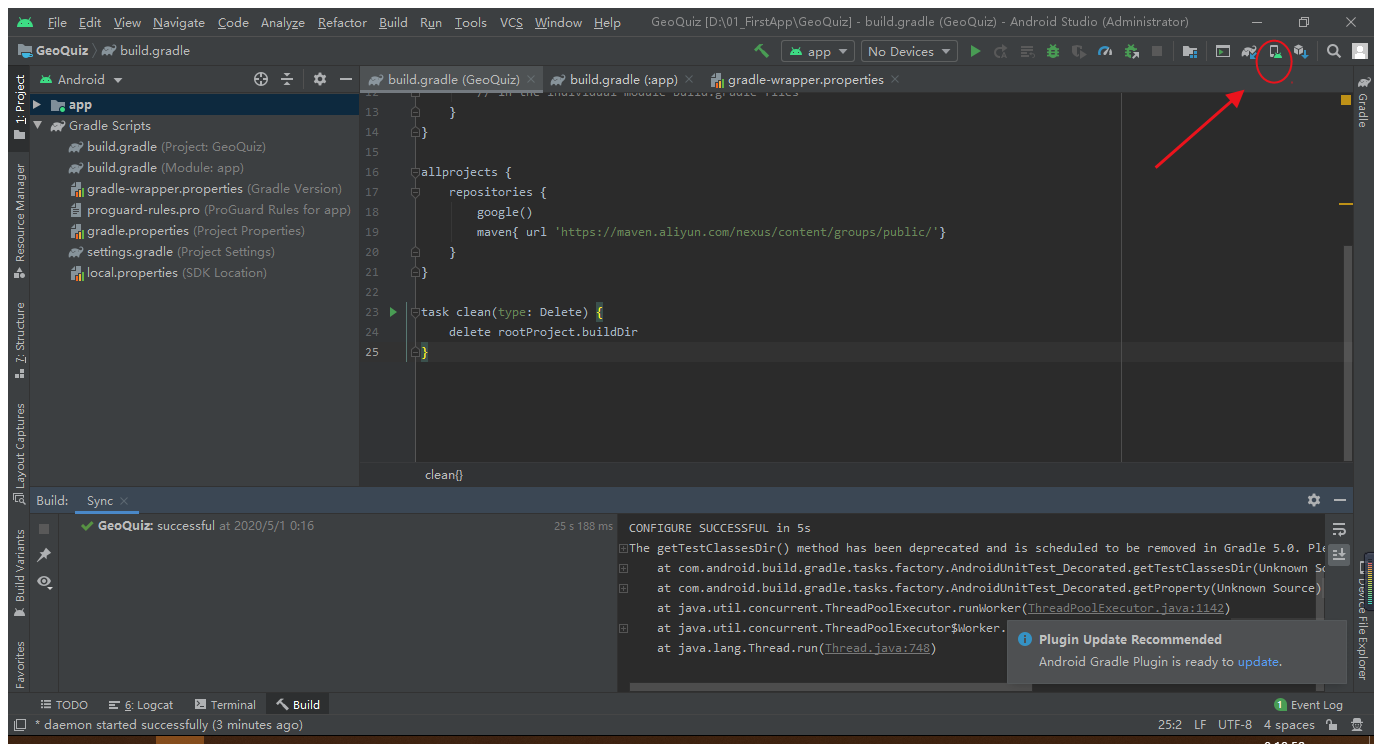Open the Android project view dropdown

coord(81,79)
